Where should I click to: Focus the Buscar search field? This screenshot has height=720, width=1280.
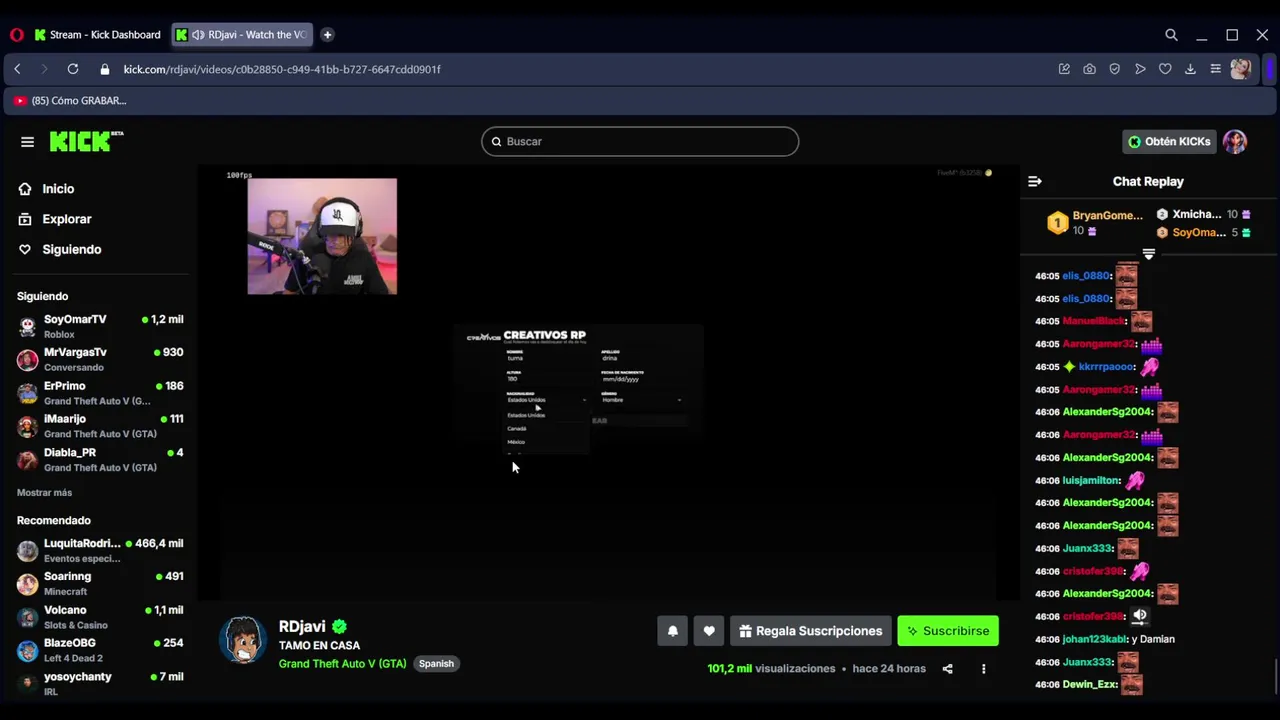coord(640,142)
